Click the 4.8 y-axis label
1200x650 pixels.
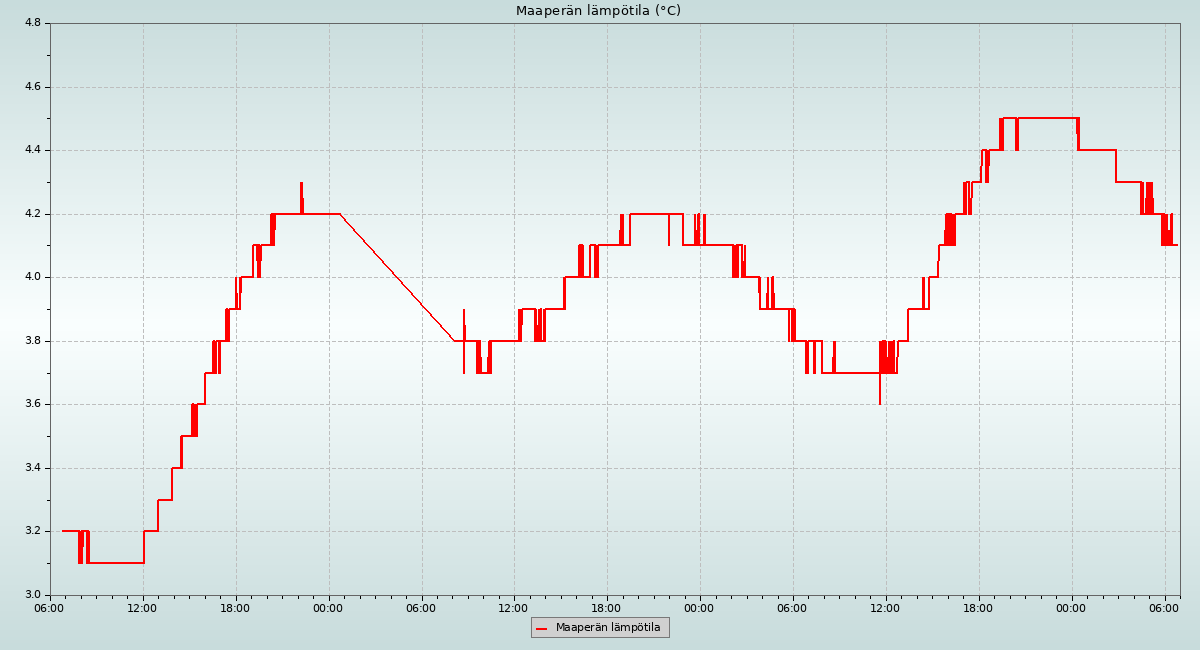pos(30,23)
